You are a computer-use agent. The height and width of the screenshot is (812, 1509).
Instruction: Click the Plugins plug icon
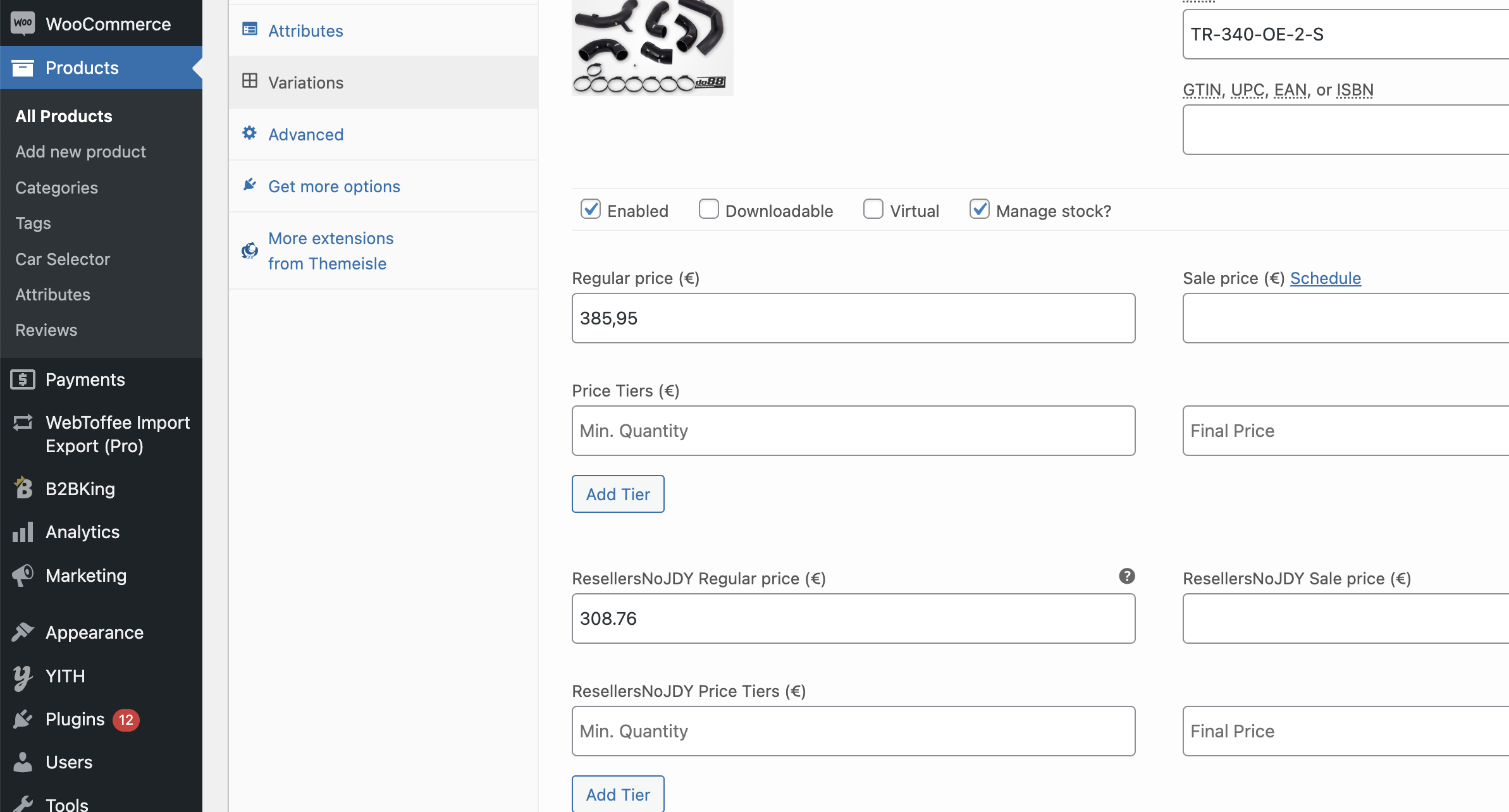(23, 719)
